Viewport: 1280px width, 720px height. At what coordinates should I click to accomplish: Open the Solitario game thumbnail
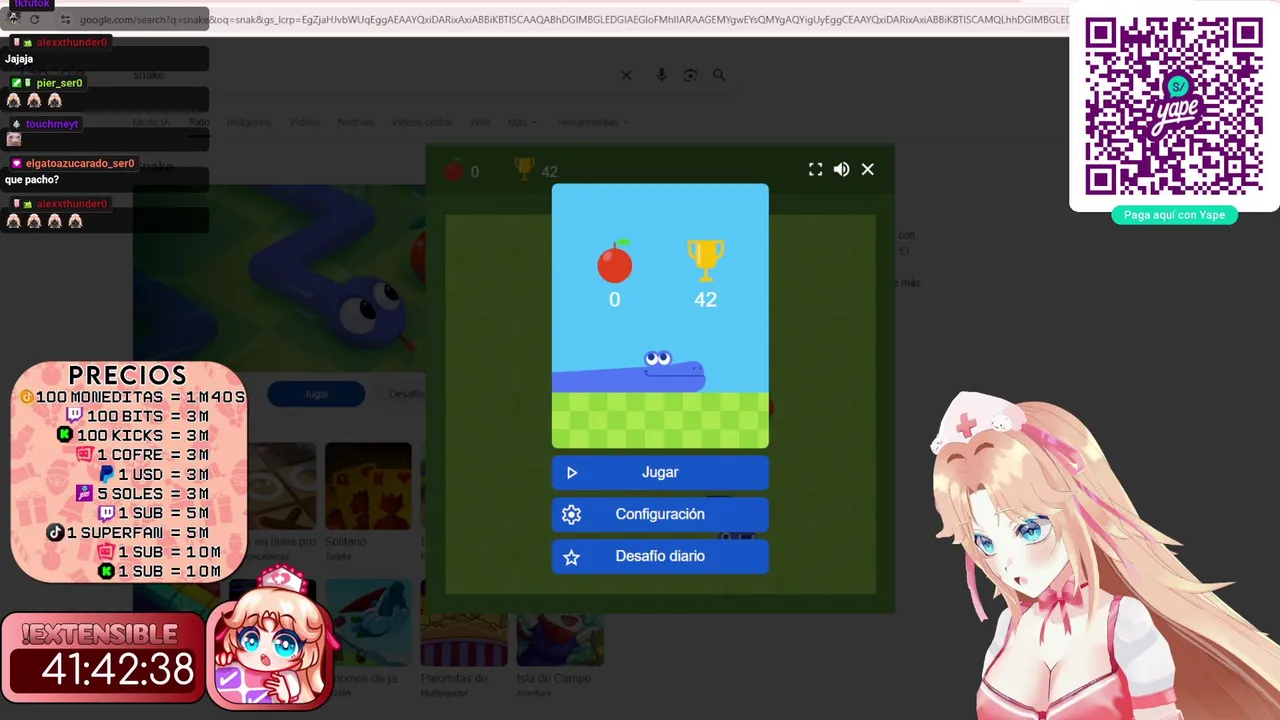pos(368,486)
